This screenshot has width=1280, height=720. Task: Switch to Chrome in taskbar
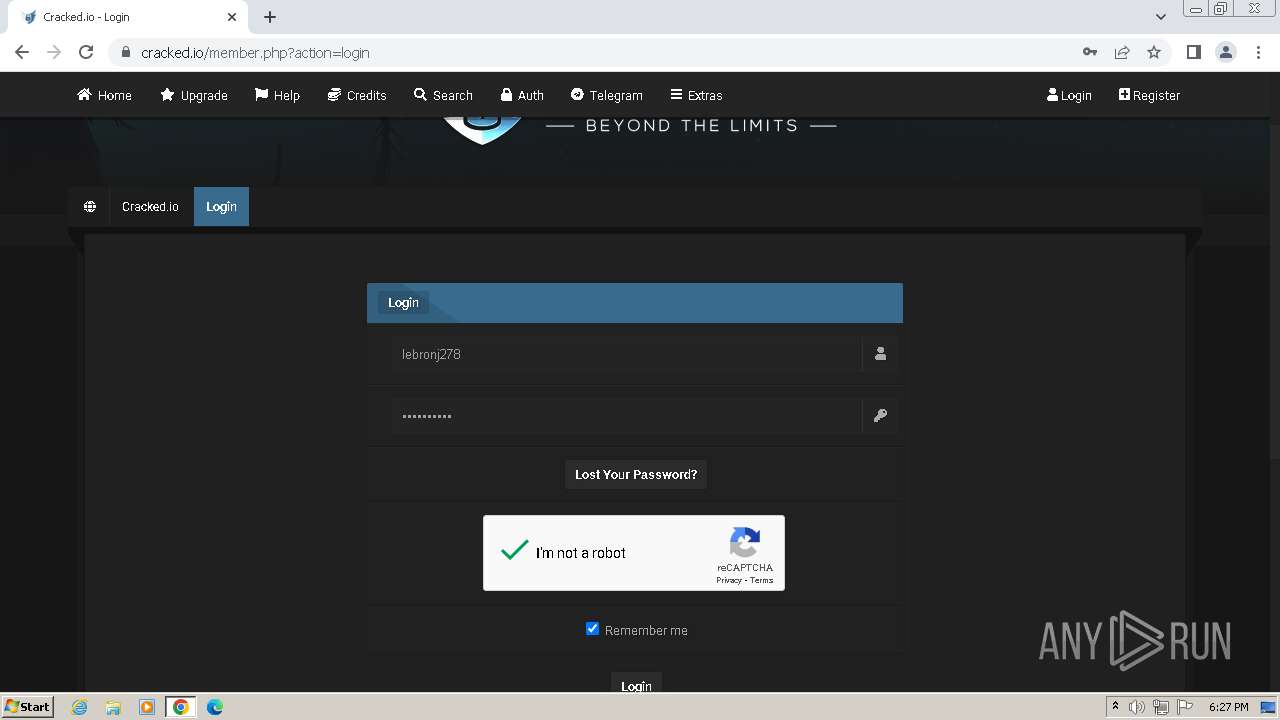tap(181, 707)
